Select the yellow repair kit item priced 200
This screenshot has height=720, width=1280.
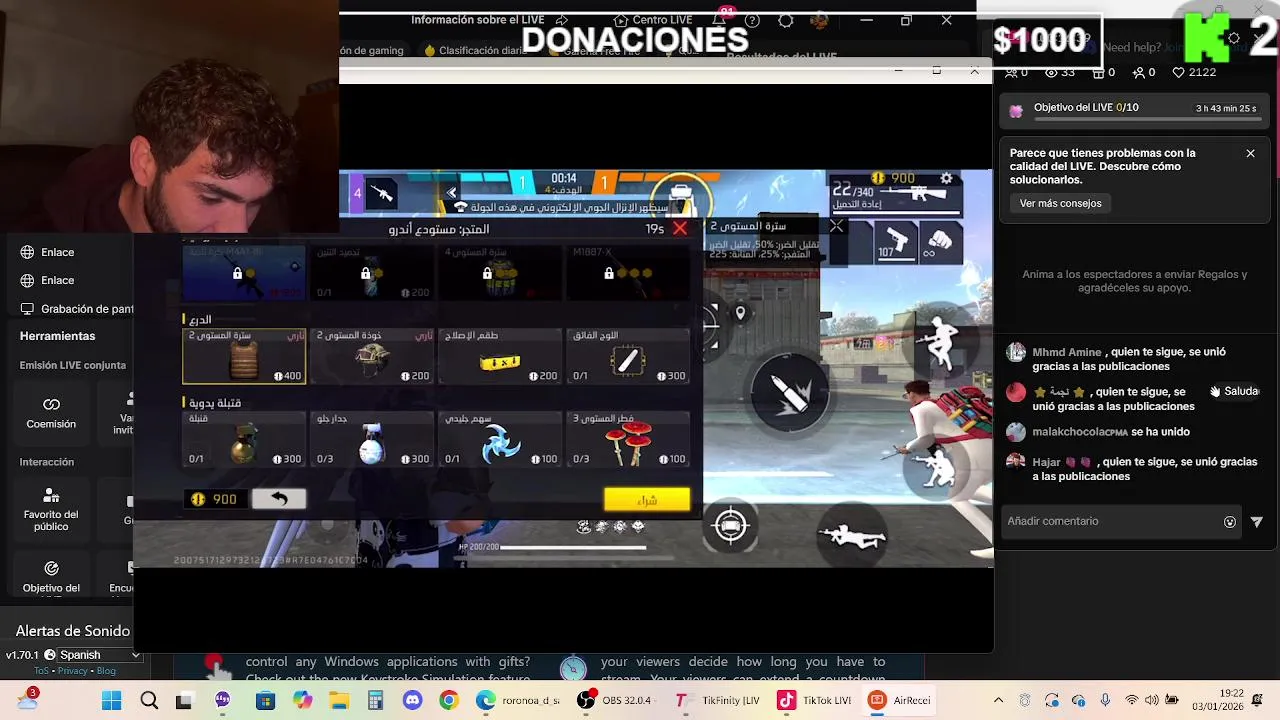[500, 356]
